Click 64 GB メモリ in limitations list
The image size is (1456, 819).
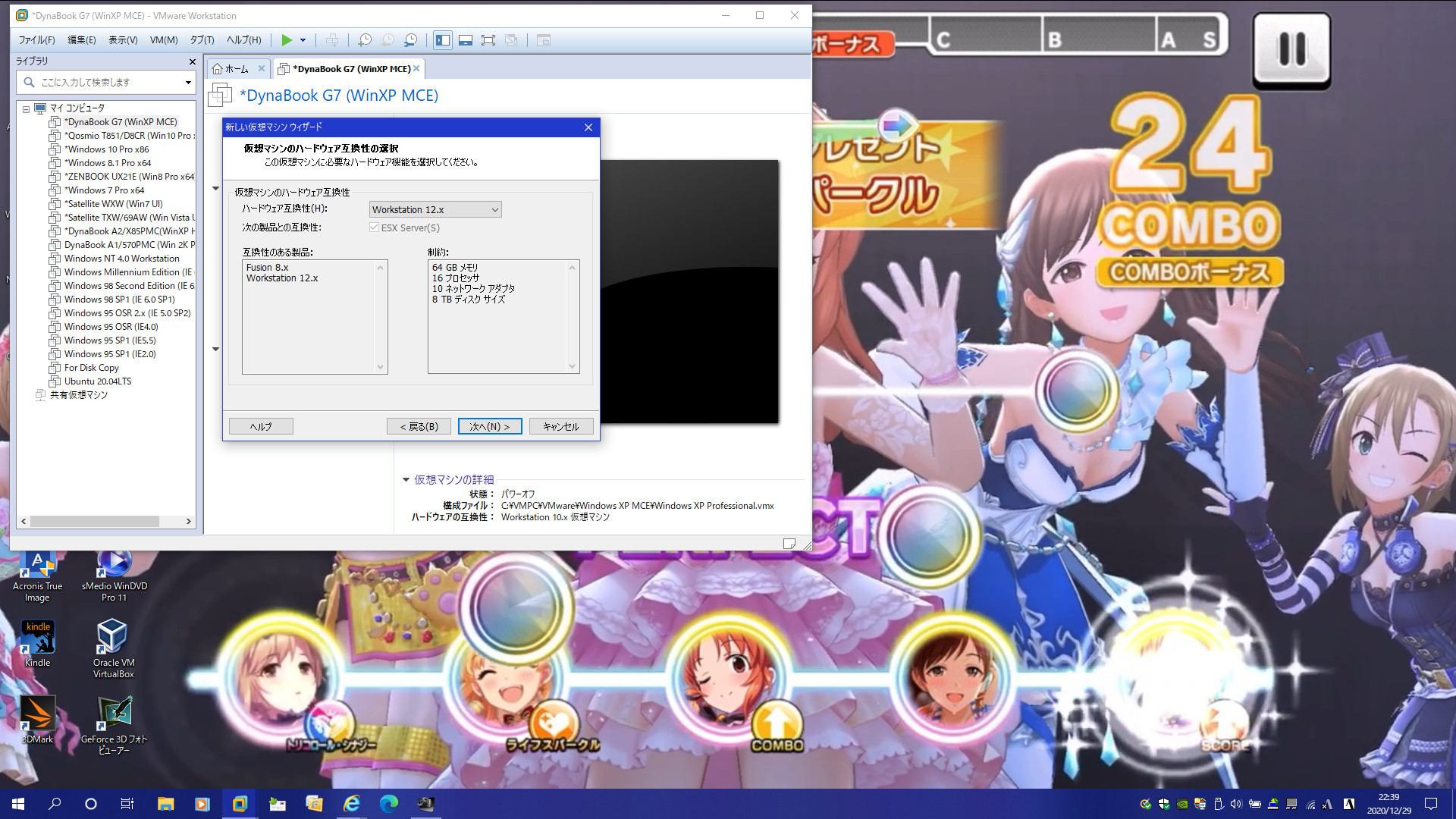pos(455,268)
